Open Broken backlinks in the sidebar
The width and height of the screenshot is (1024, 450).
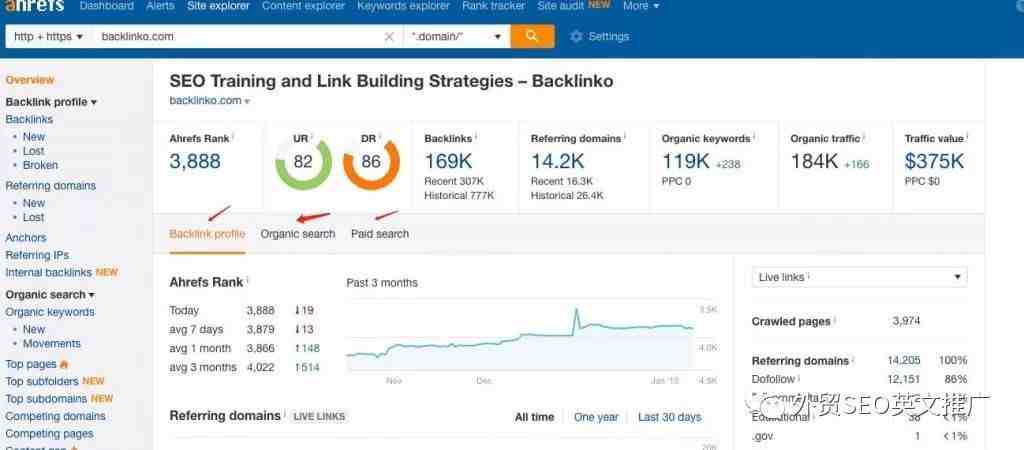pyautogui.click(x=40, y=165)
